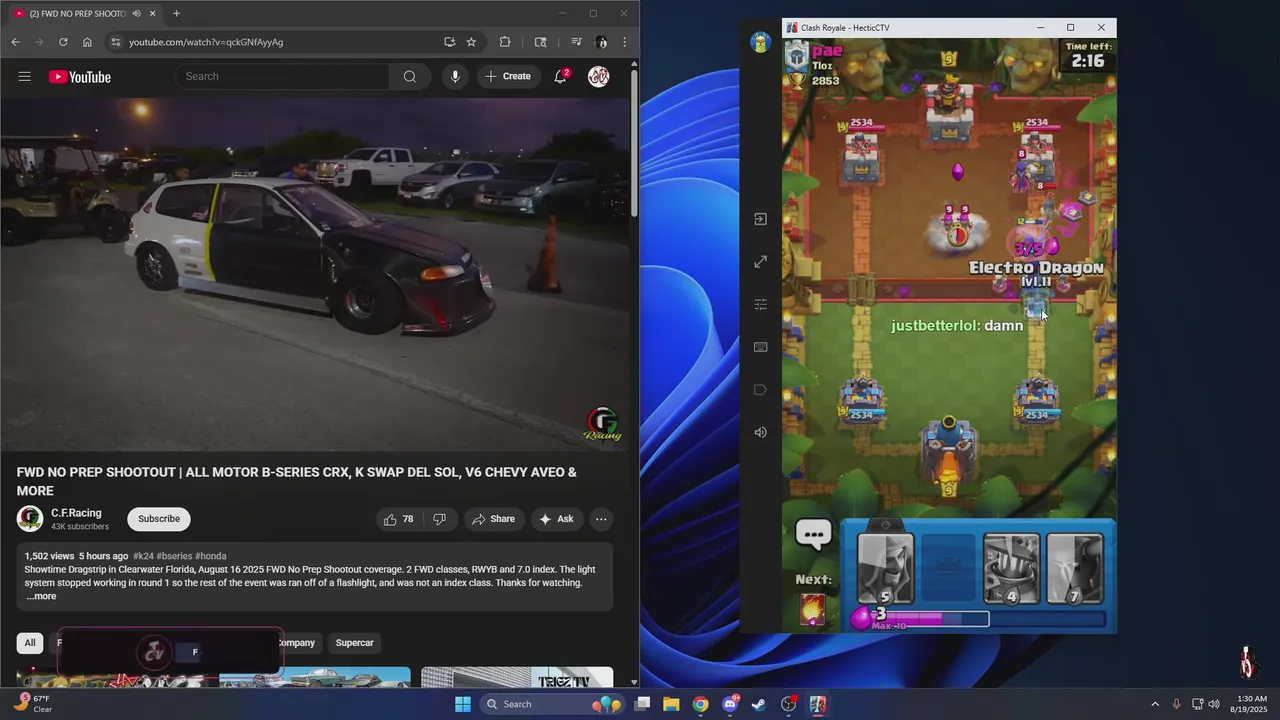1280x720 pixels.
Task: Bookmark this page with the star
Action: click(471, 42)
